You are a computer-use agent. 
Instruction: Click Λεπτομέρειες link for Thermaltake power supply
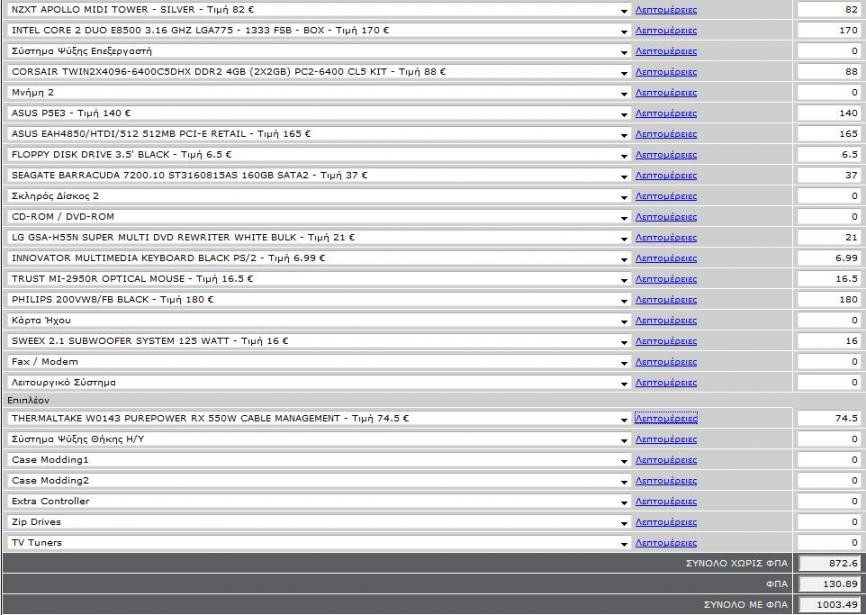pos(666,419)
